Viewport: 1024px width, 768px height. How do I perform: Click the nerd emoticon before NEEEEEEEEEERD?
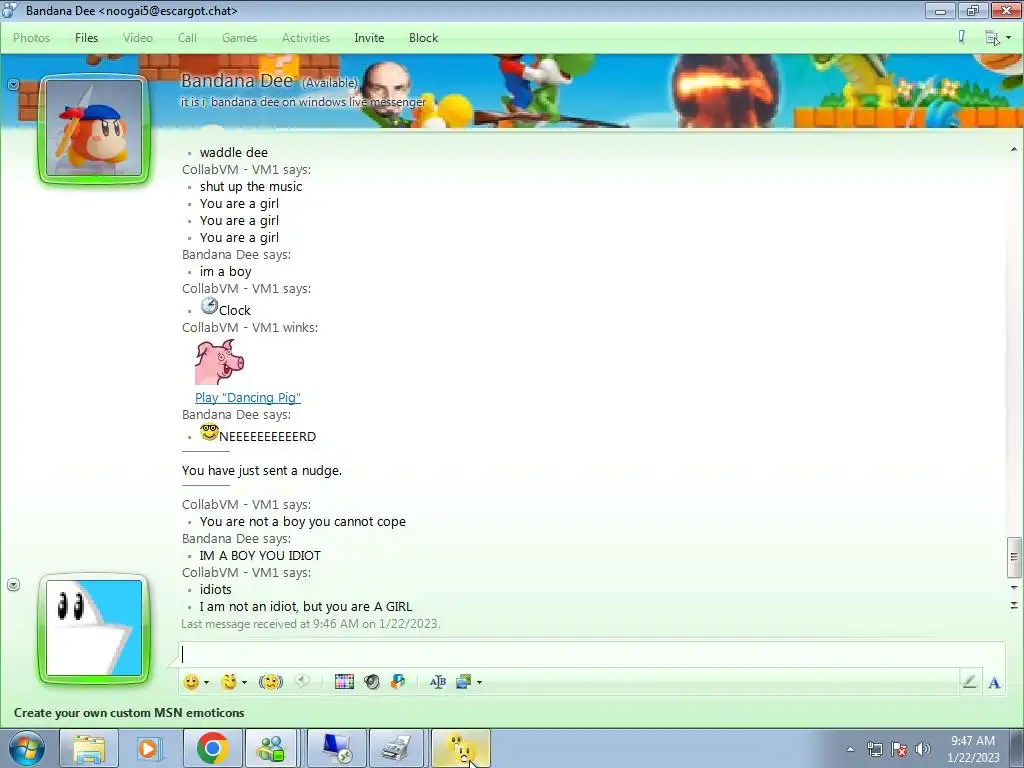tap(209, 432)
